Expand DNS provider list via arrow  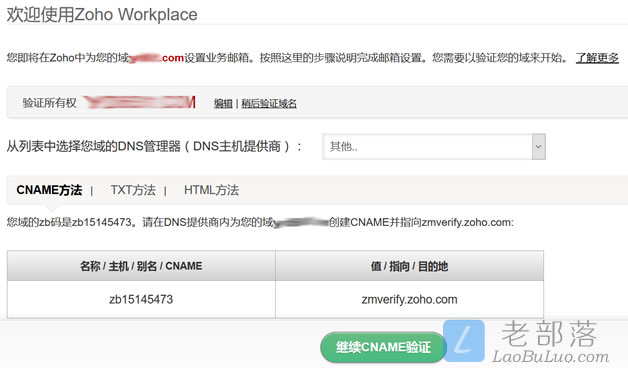(539, 147)
